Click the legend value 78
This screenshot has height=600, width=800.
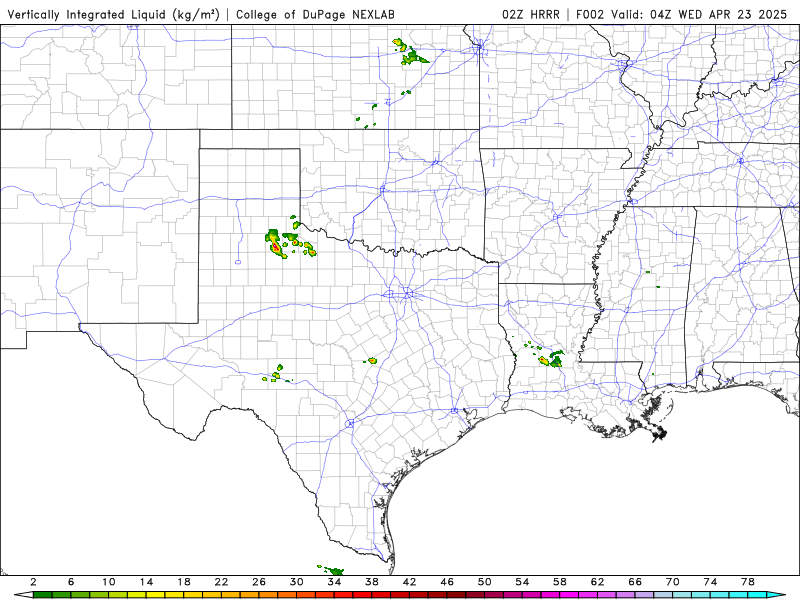[x=748, y=582]
